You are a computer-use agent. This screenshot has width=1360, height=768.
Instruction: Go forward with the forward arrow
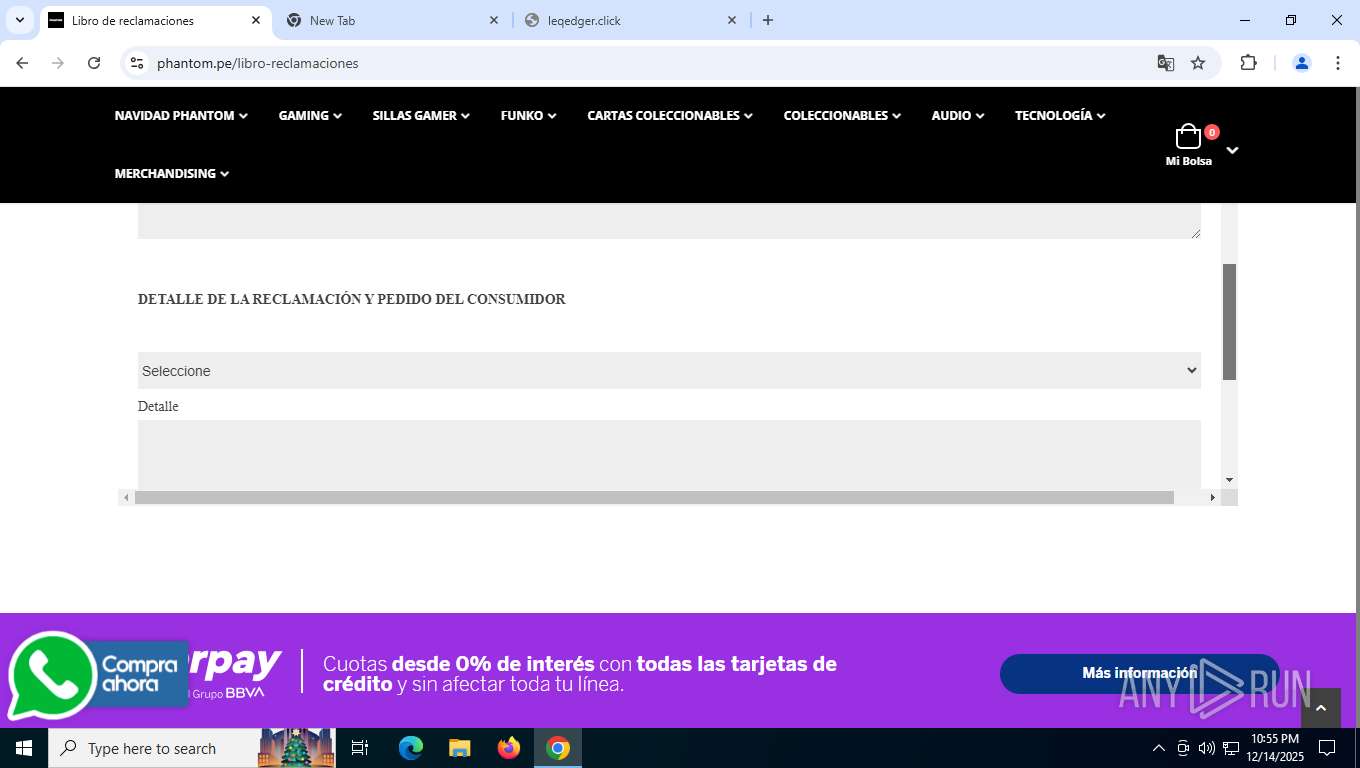tap(58, 63)
